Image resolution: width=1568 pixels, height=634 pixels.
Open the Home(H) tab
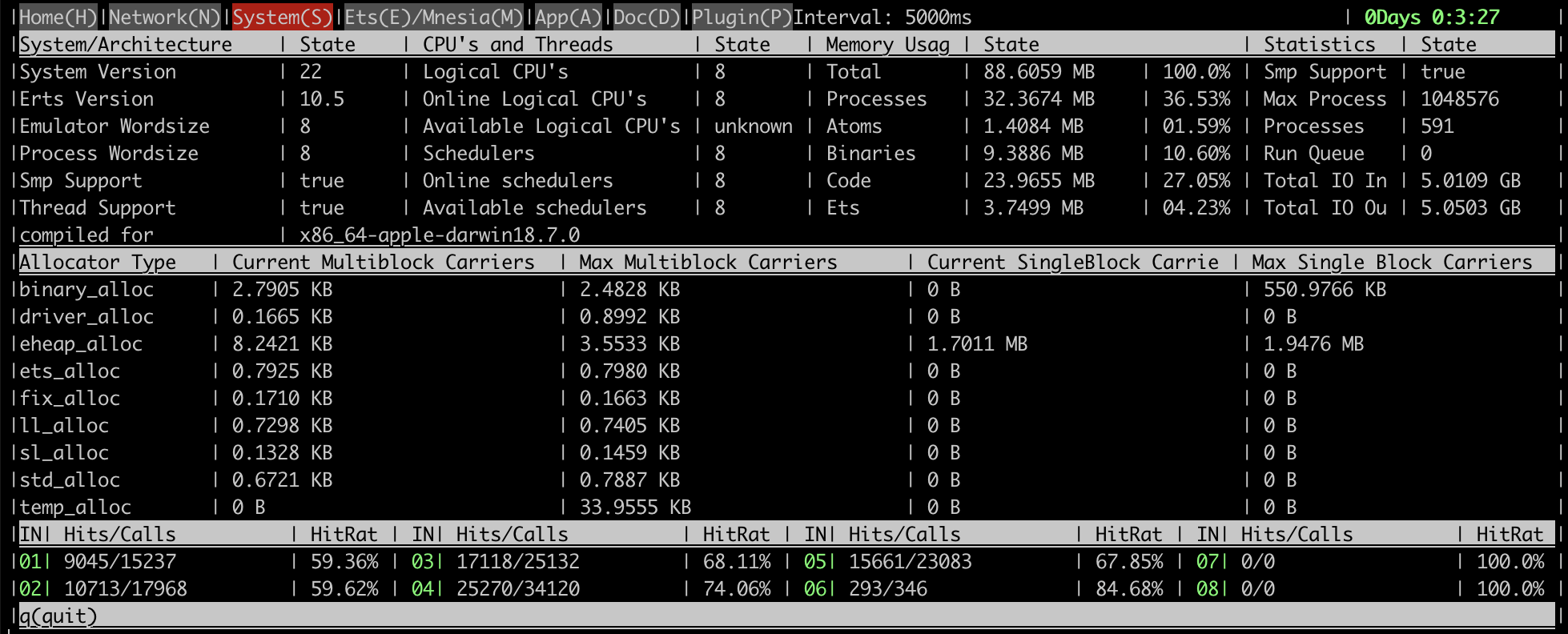point(58,17)
